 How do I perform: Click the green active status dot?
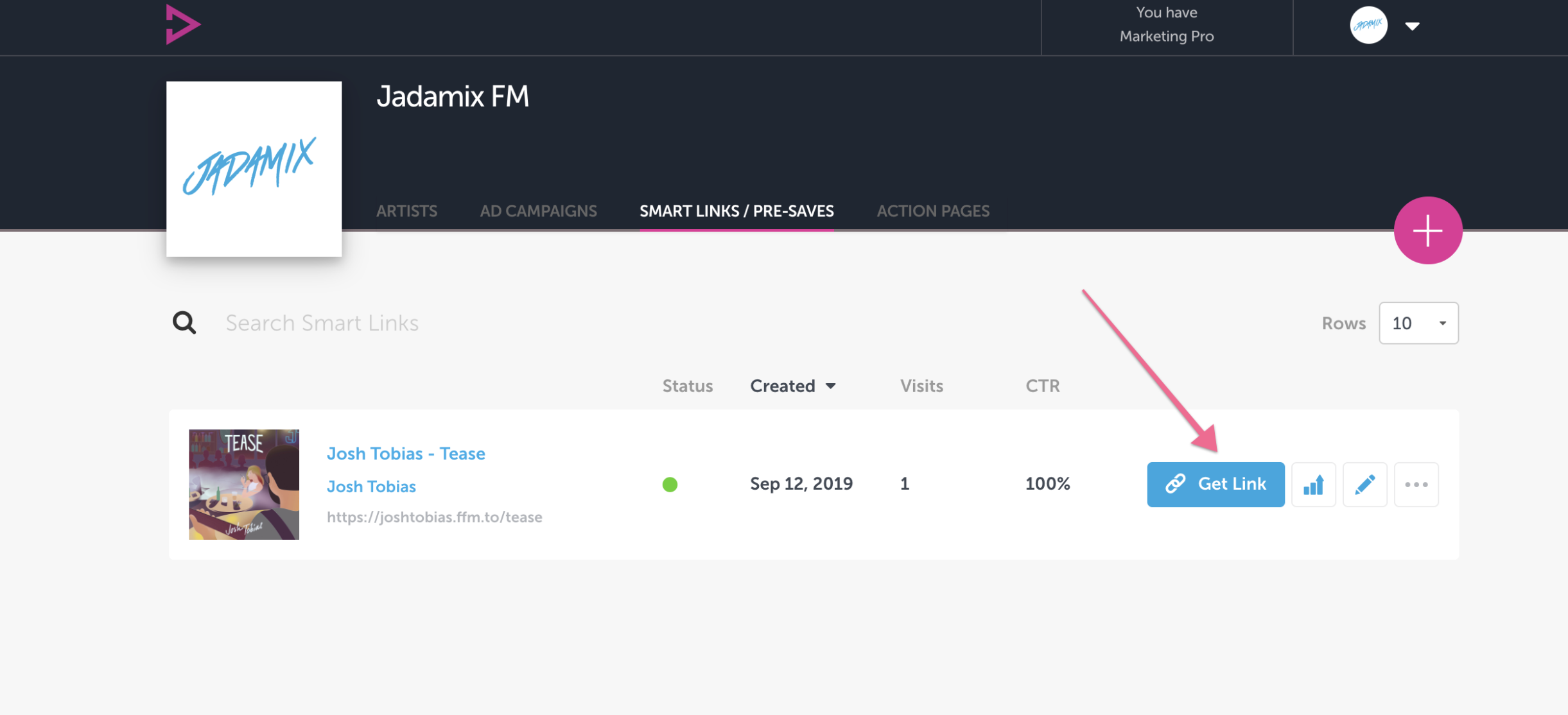(670, 485)
